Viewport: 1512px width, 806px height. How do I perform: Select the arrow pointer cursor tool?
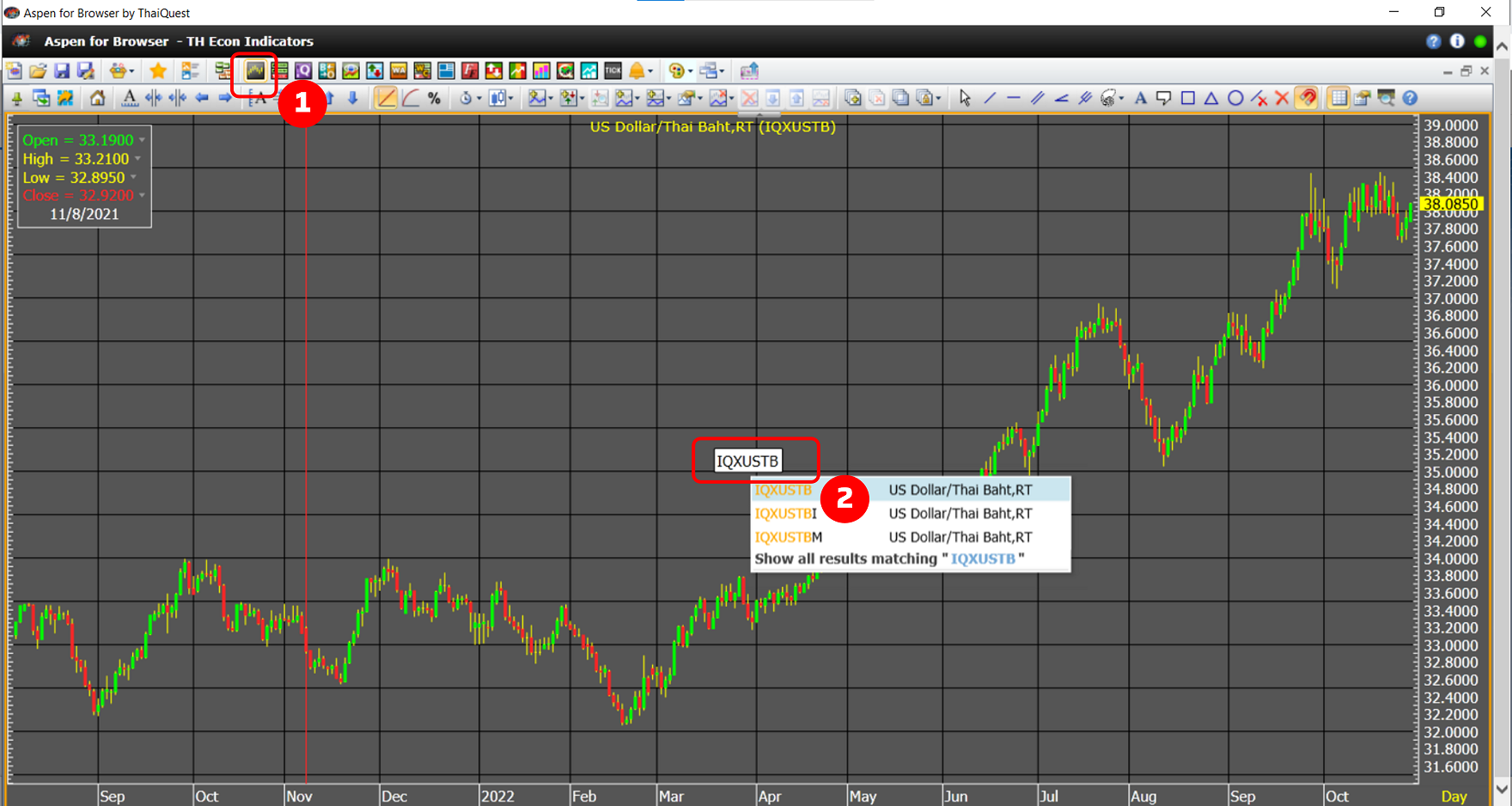[x=965, y=98]
